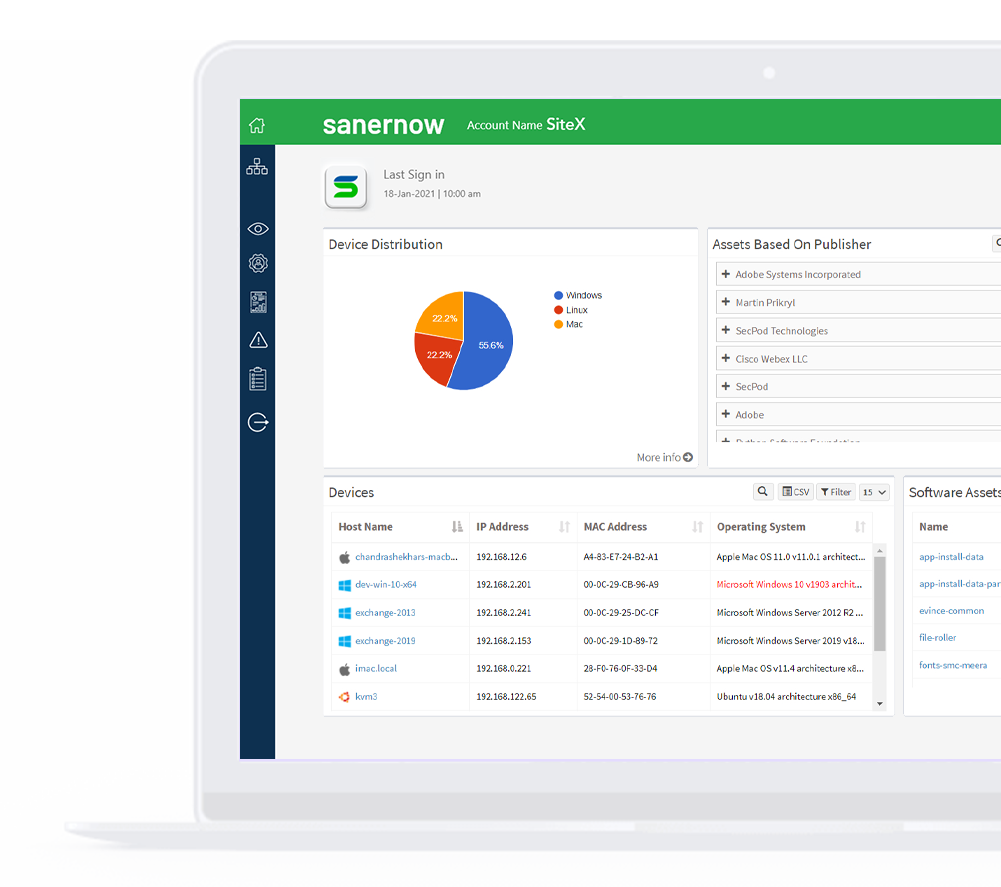Click Windows icon beside exchange-2019

coord(345,641)
